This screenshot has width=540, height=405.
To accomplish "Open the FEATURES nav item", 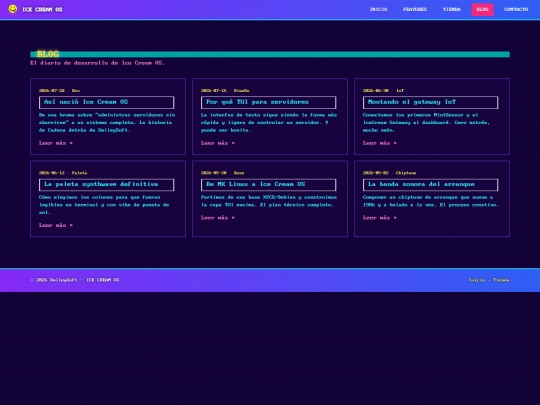I will coord(415,9).
